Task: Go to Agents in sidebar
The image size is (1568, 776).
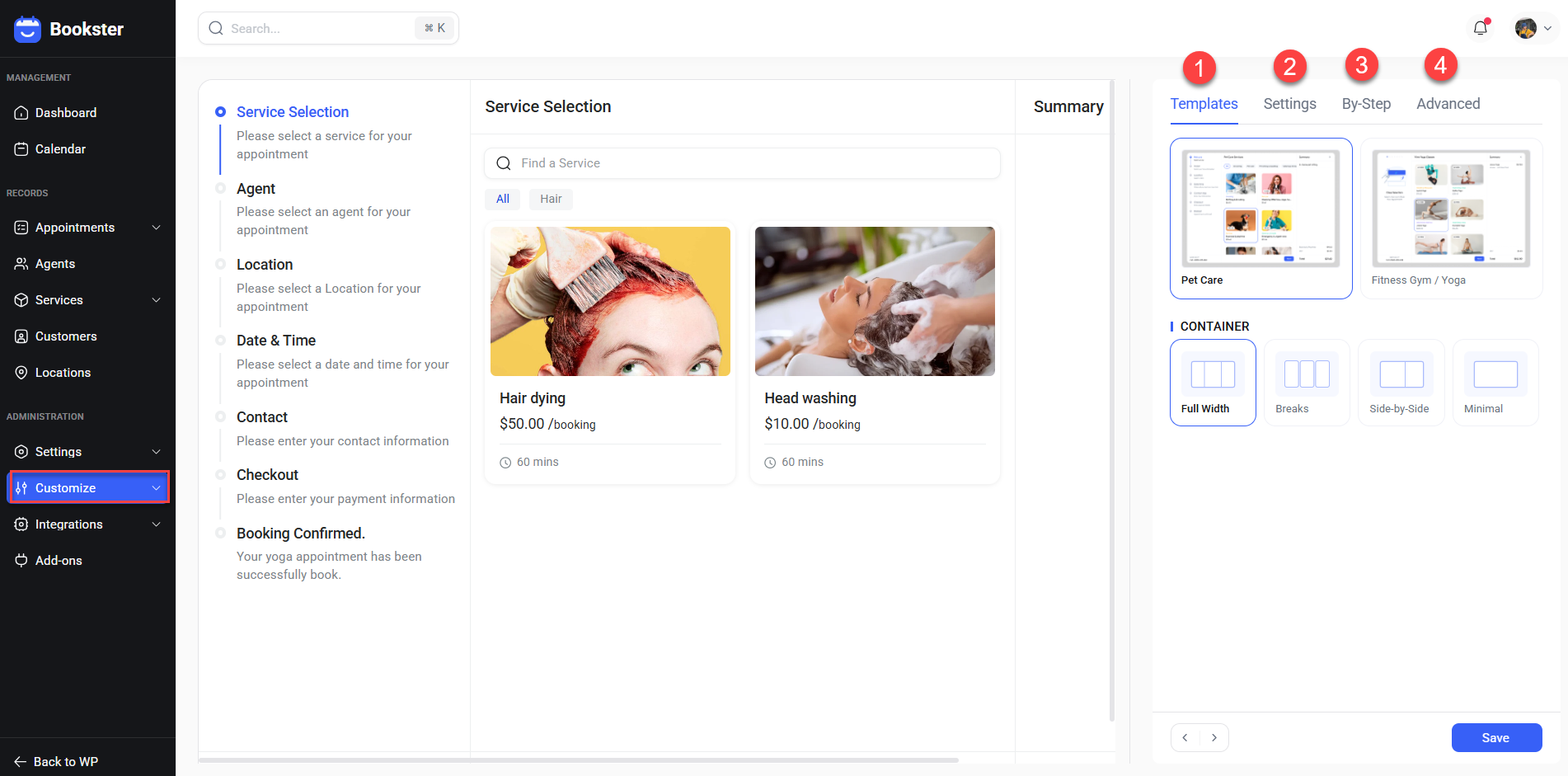Action: (55, 264)
